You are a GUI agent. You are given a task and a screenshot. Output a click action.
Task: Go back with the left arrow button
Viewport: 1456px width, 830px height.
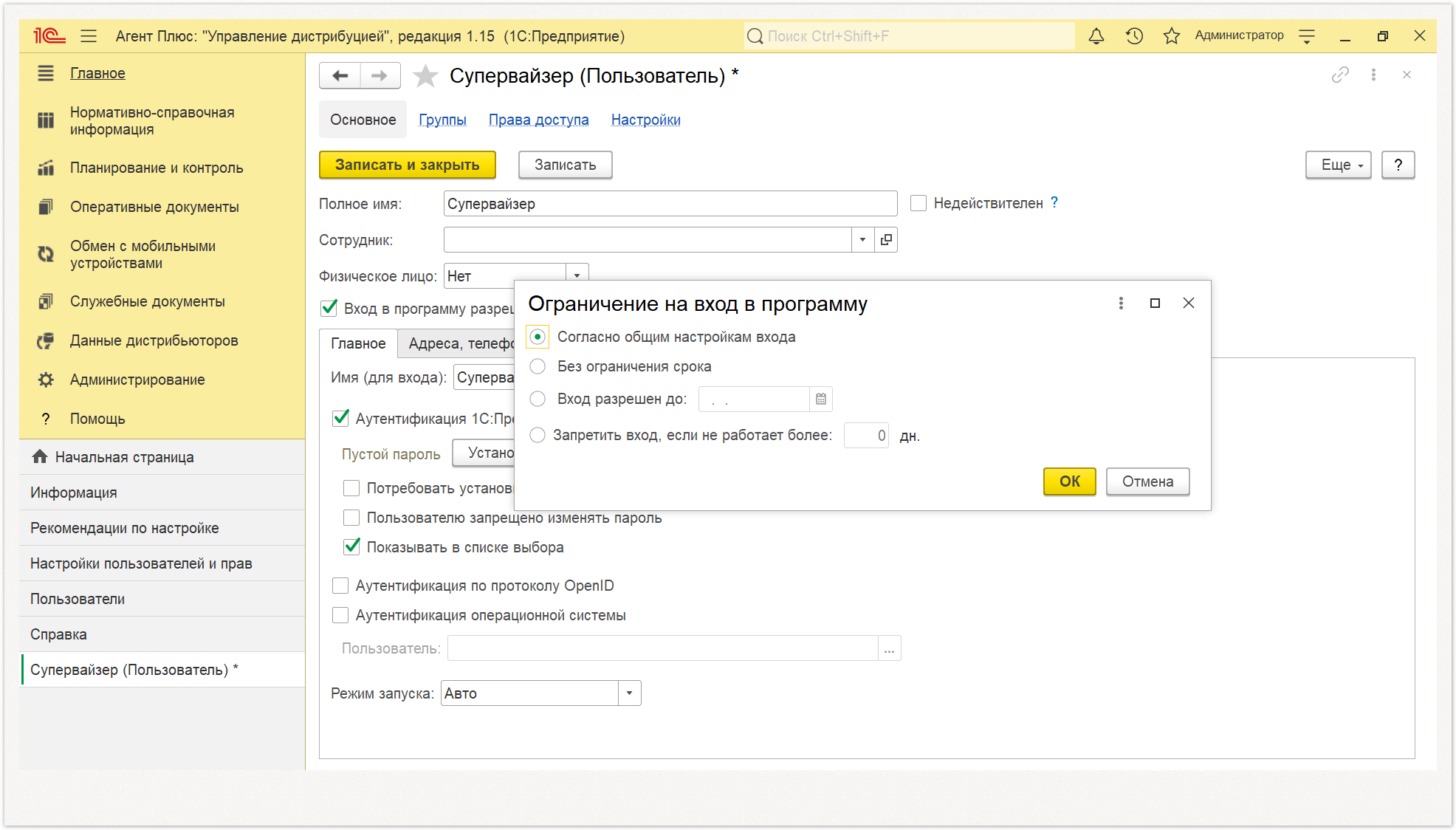340,75
